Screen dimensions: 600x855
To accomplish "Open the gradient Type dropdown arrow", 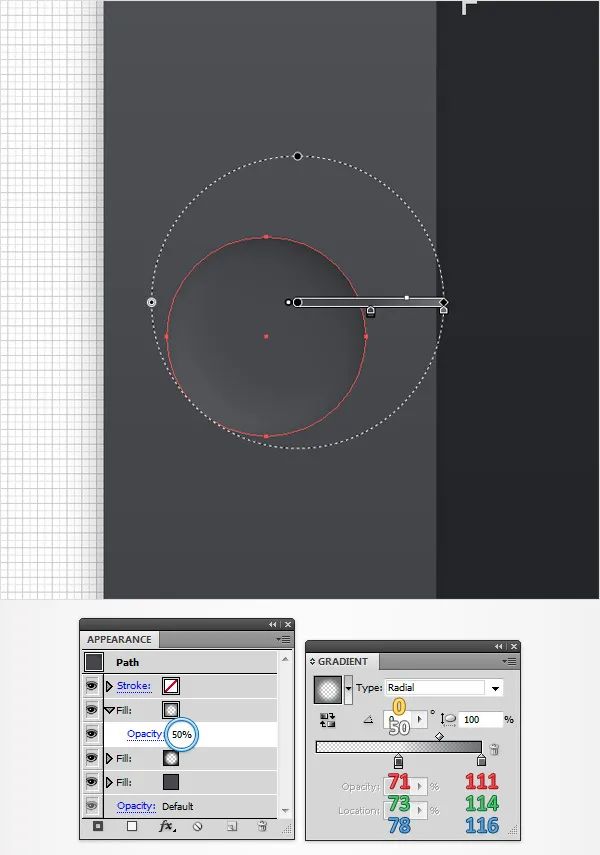I will click(495, 688).
